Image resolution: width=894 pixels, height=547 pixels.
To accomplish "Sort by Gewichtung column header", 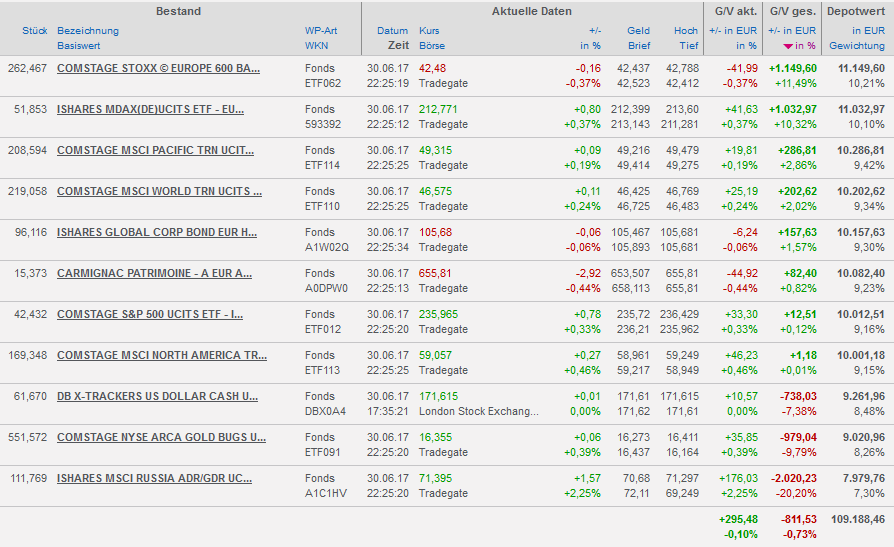I will (x=856, y=46).
